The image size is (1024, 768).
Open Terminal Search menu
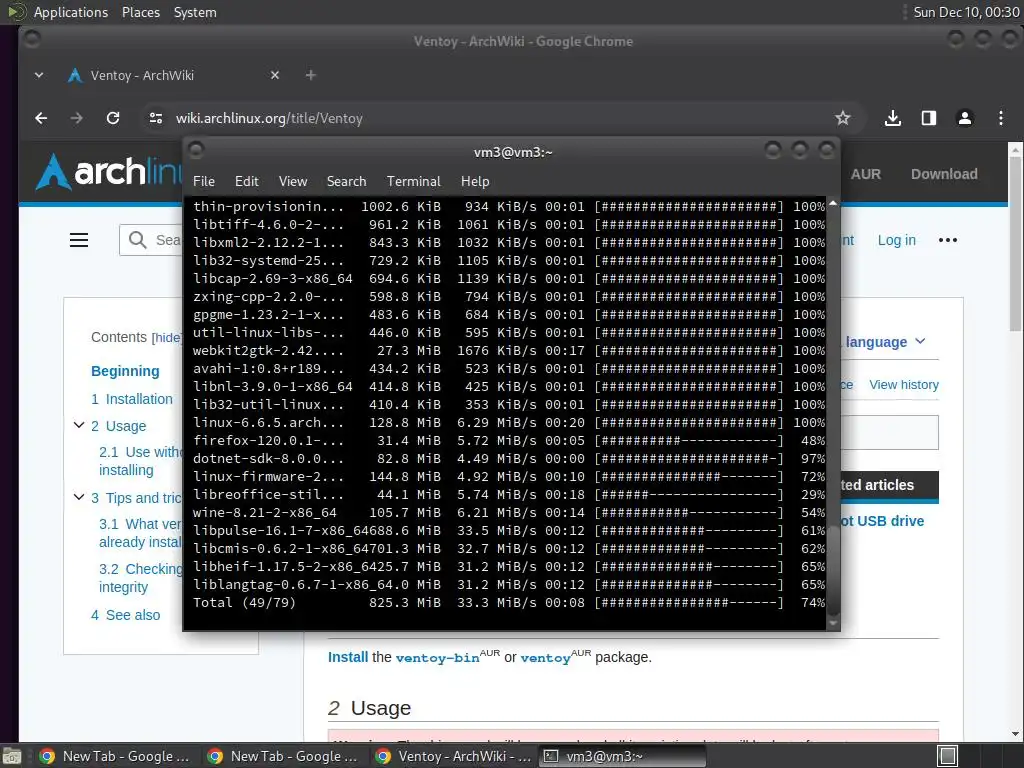click(x=346, y=182)
